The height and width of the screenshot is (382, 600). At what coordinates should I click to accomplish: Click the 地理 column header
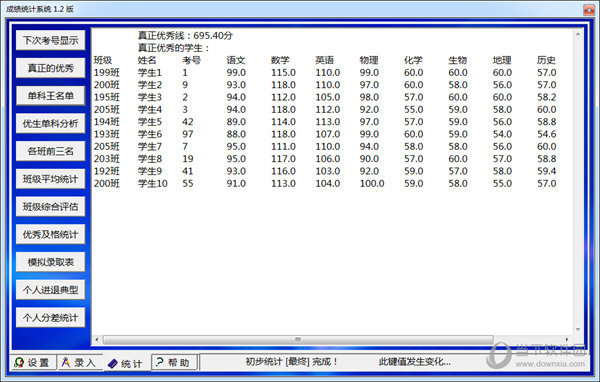click(x=502, y=60)
